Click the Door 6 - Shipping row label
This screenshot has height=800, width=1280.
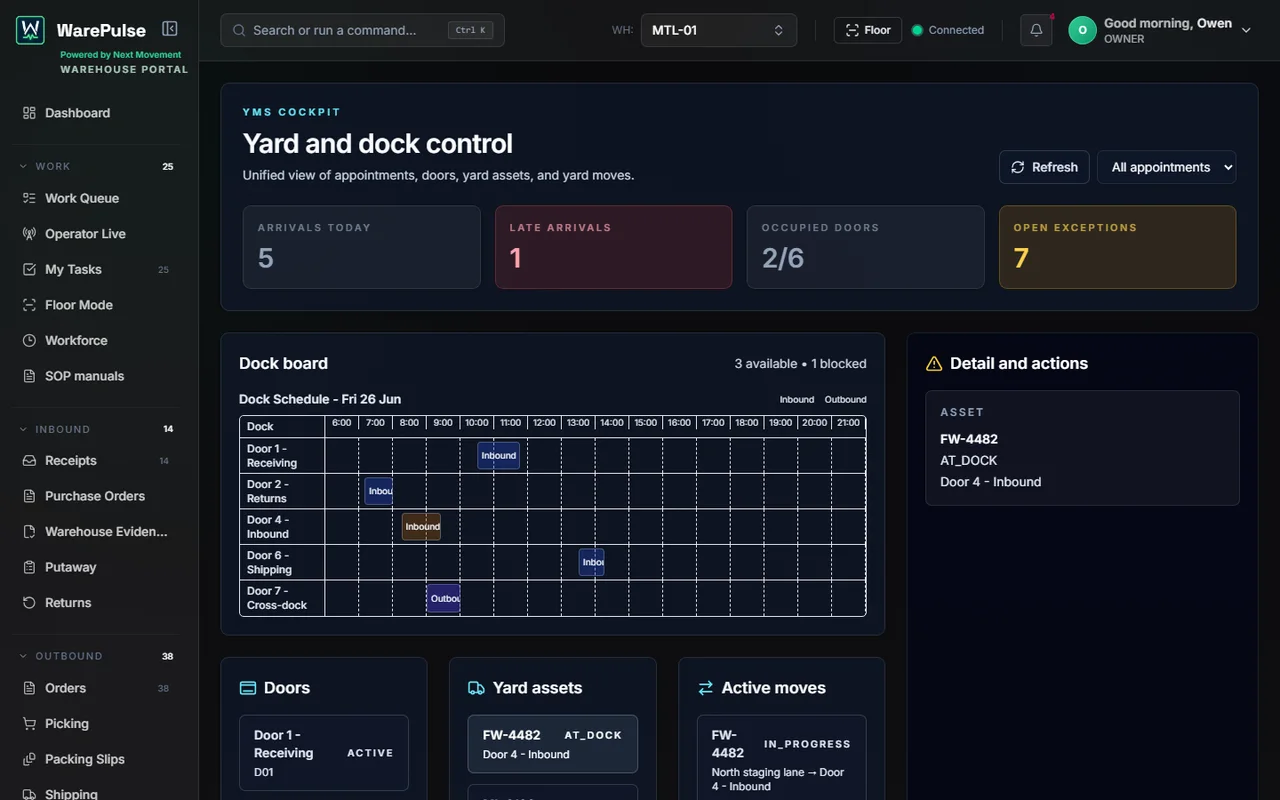click(x=270, y=562)
